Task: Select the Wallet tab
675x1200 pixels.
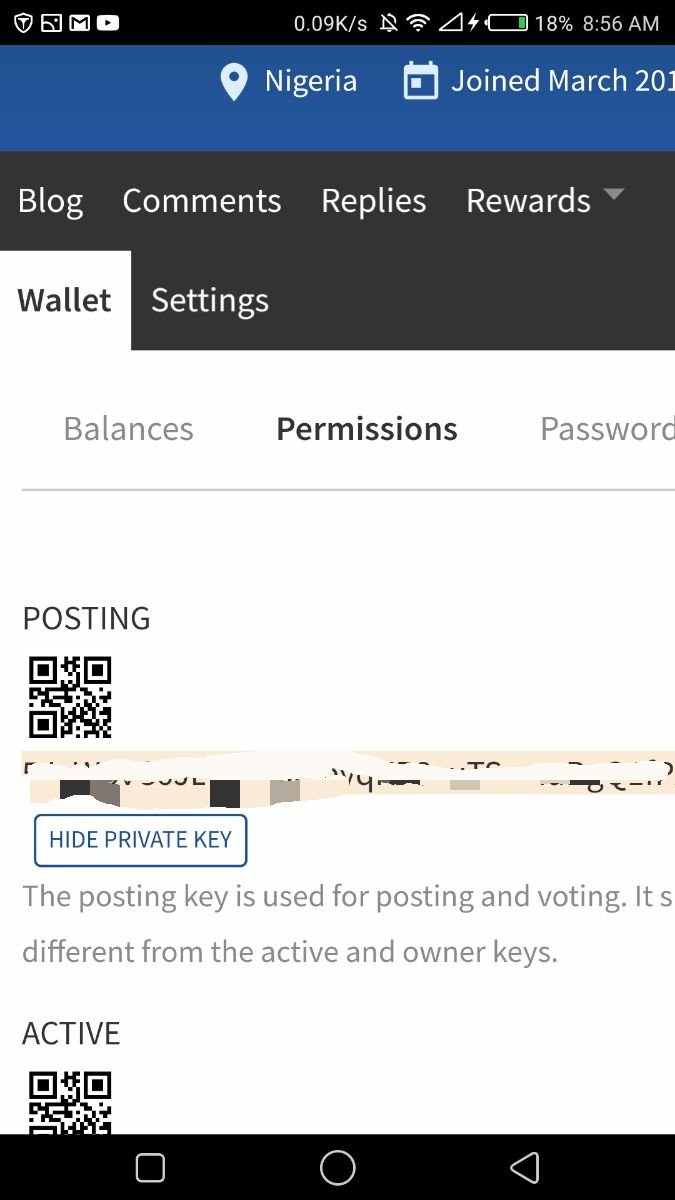Action: pyautogui.click(x=65, y=300)
